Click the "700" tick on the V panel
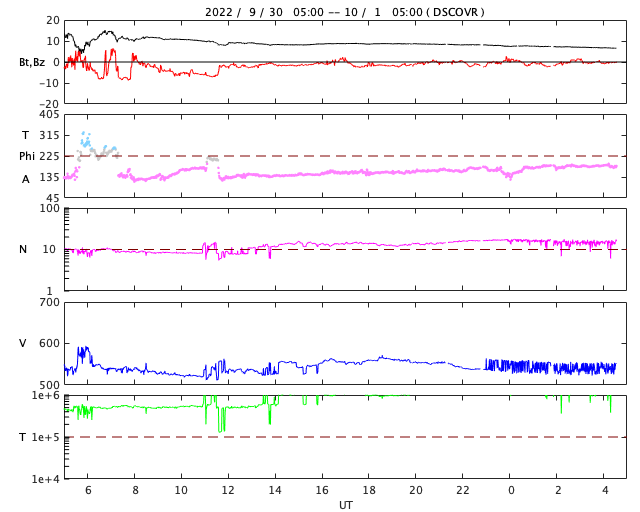 [49, 303]
